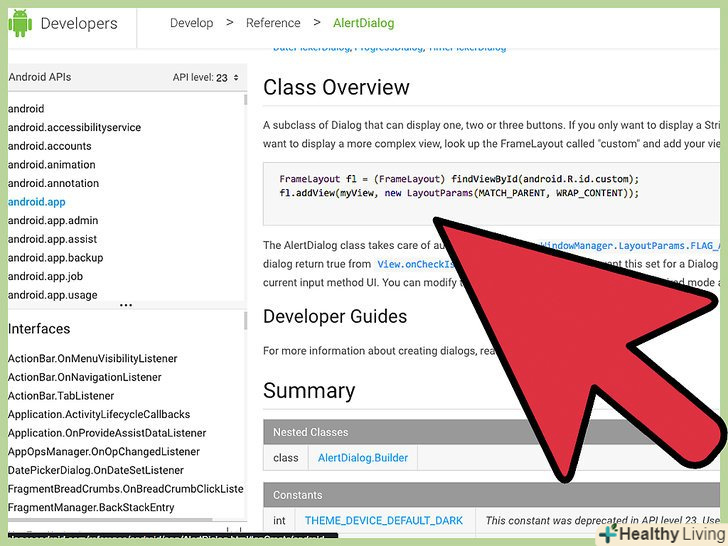
Task: Click the Android robot logo
Action: click(20, 23)
